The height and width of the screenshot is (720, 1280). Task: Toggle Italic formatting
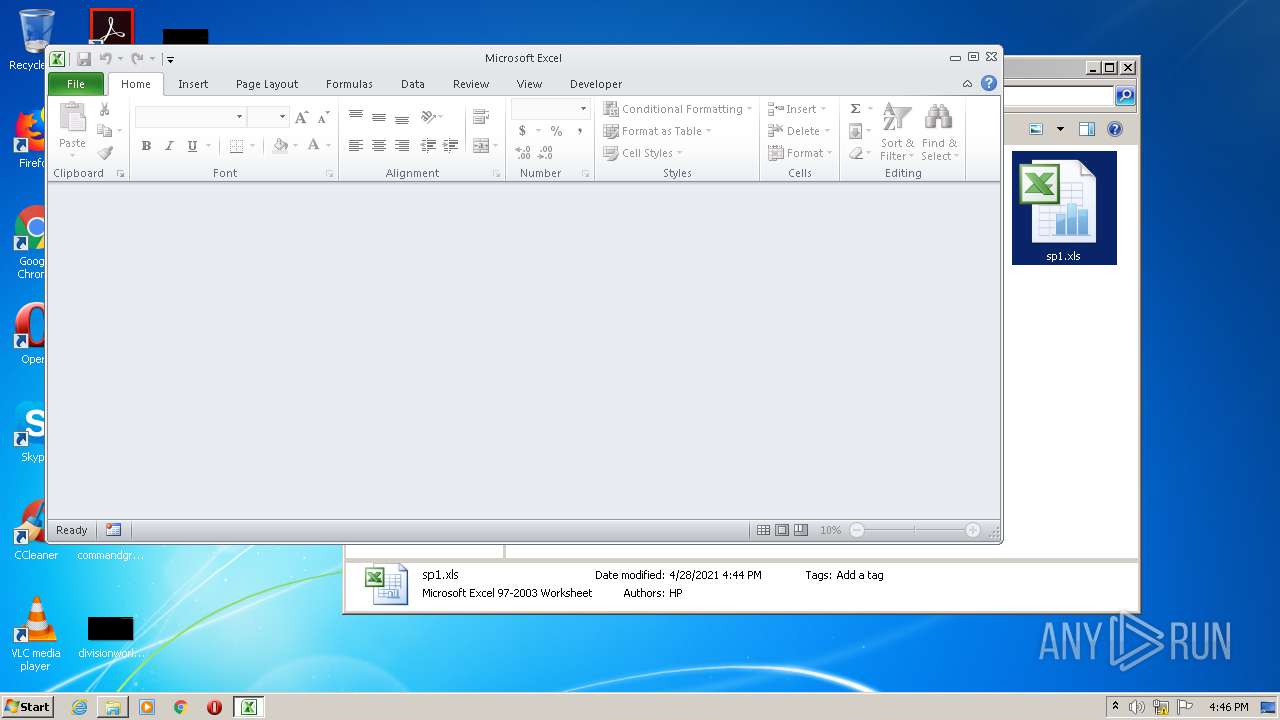(169, 146)
